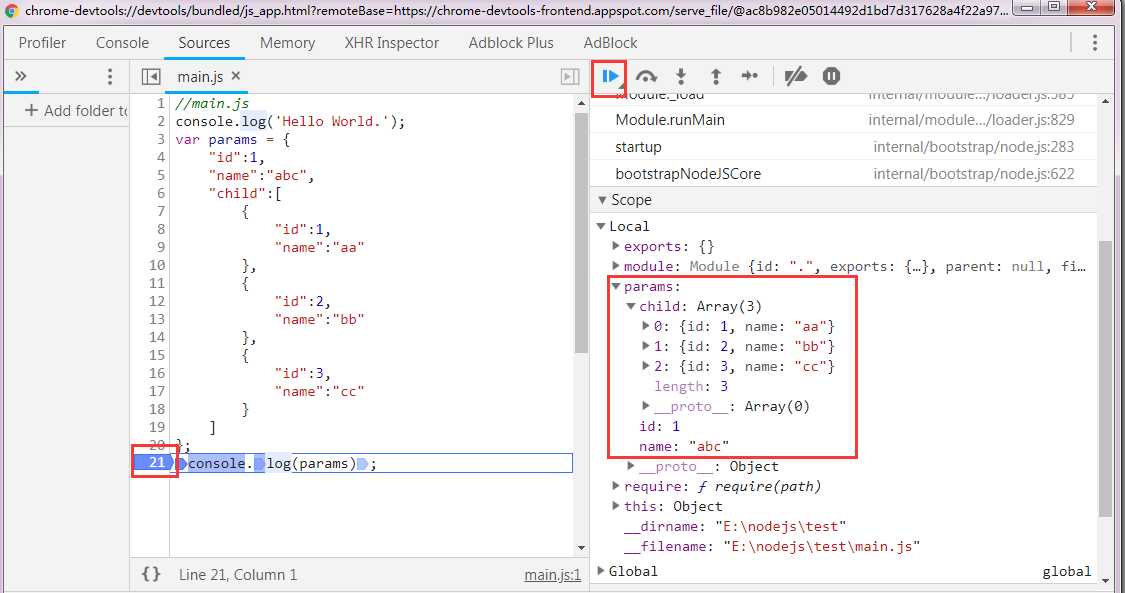Click the __dirname value E:\nodejs\test

[x=781, y=527]
